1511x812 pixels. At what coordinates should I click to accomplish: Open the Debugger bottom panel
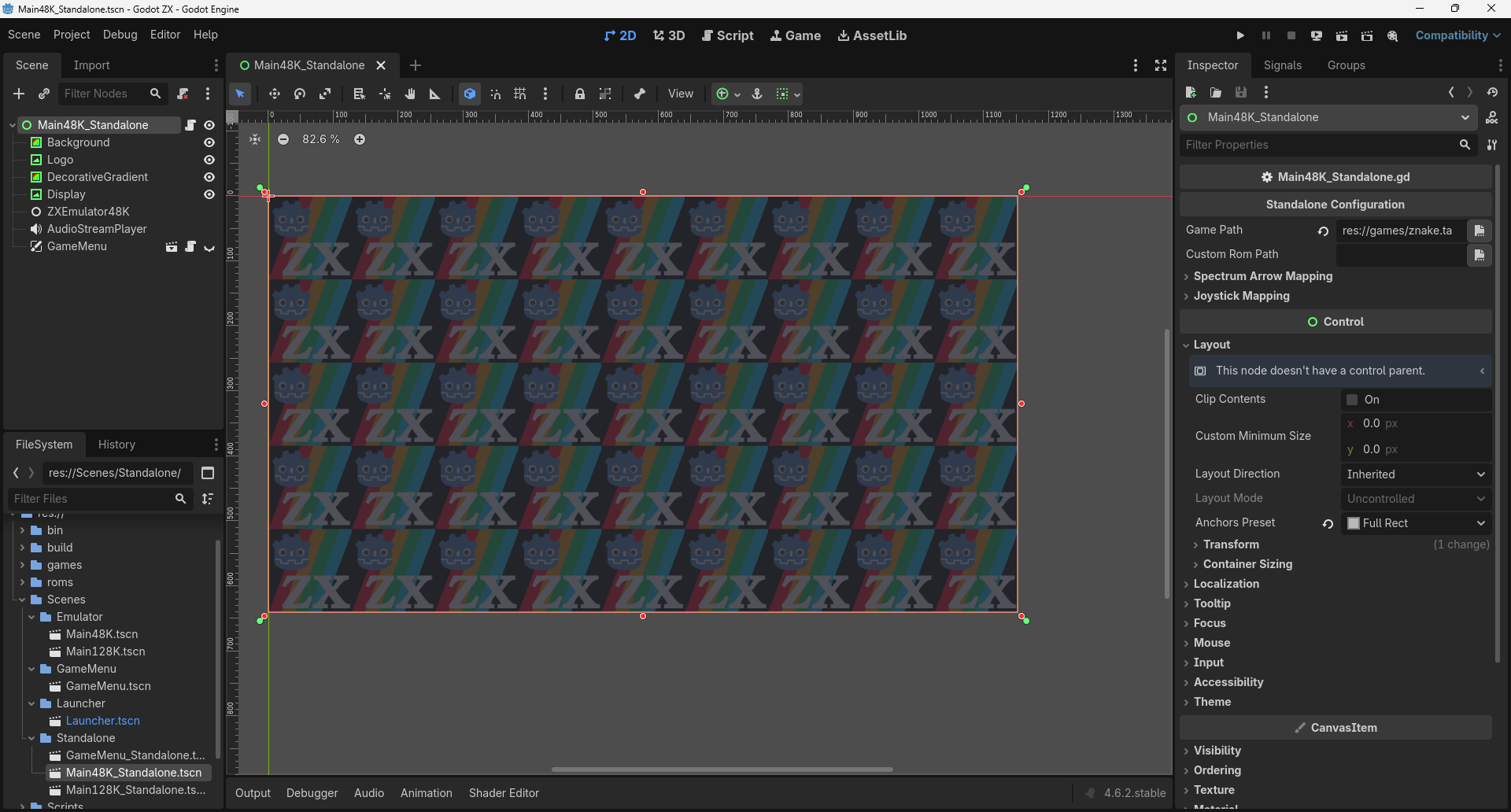[312, 793]
